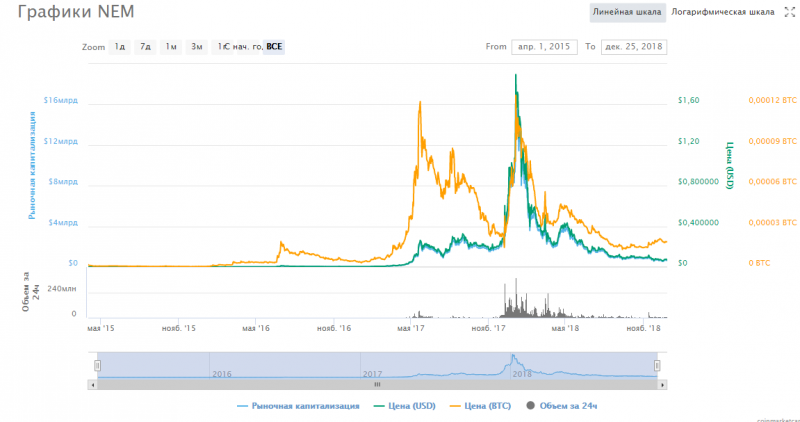The height and width of the screenshot is (422, 800).
Task: Open the fullscreen expand icon
Action: (789, 13)
